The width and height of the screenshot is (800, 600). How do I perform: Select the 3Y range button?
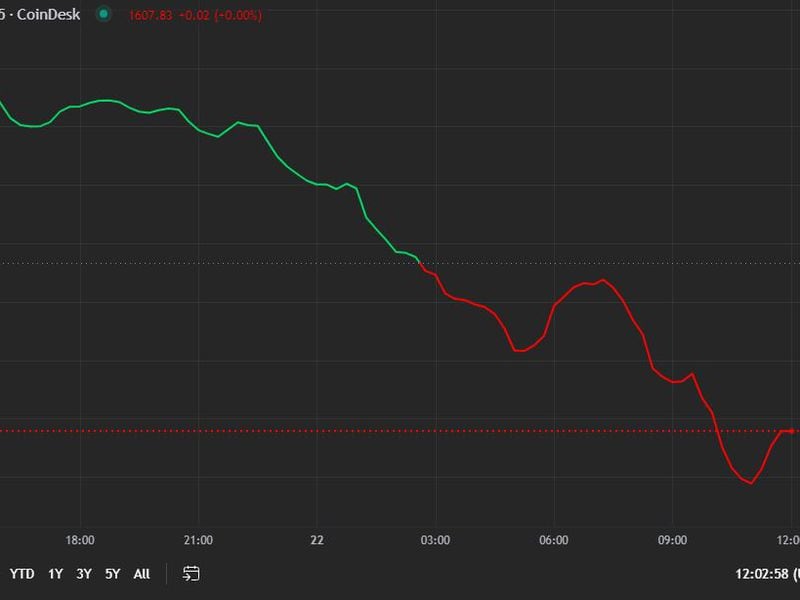tap(82, 574)
